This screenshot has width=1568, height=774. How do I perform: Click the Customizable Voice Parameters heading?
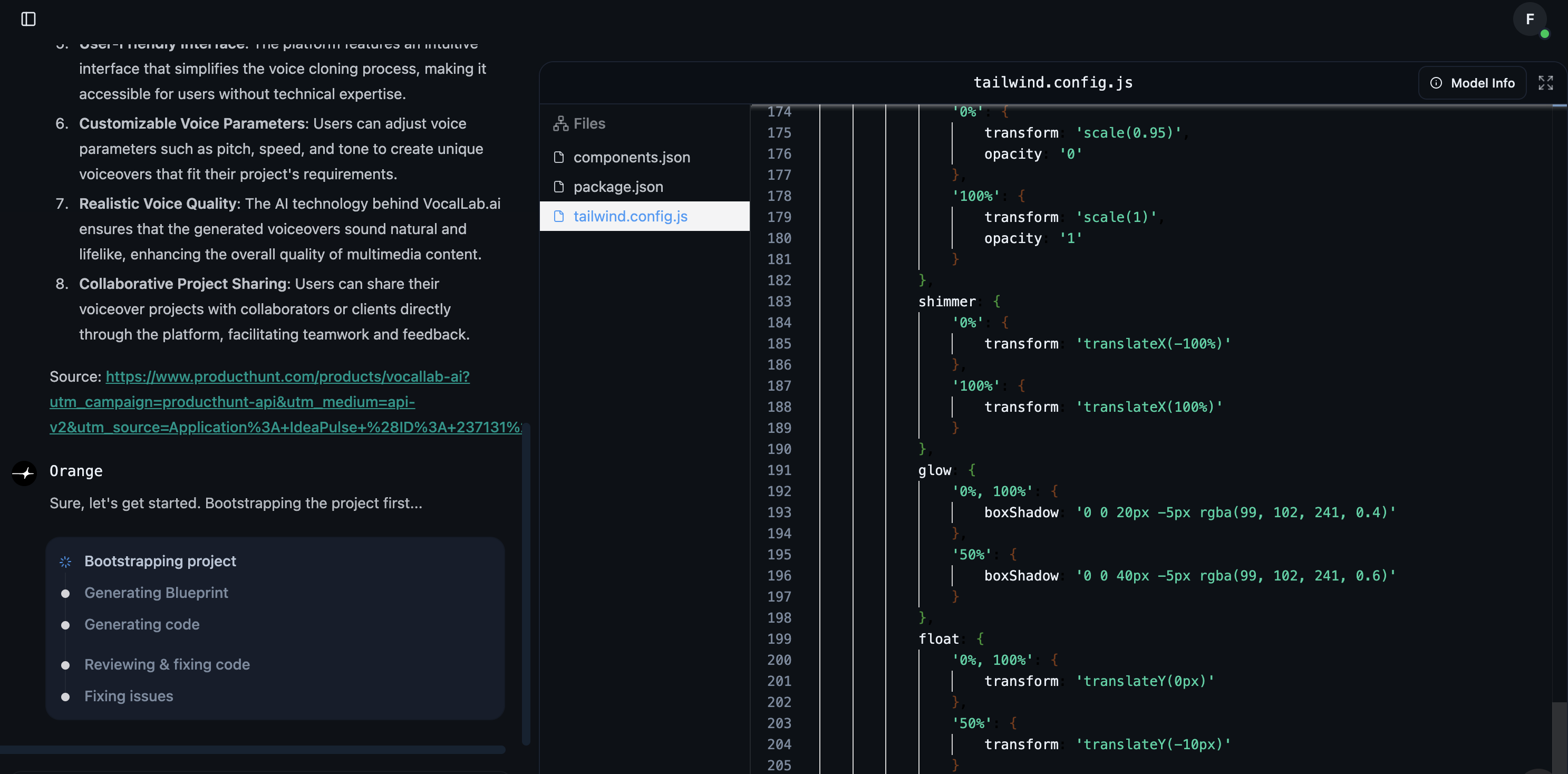(x=192, y=123)
